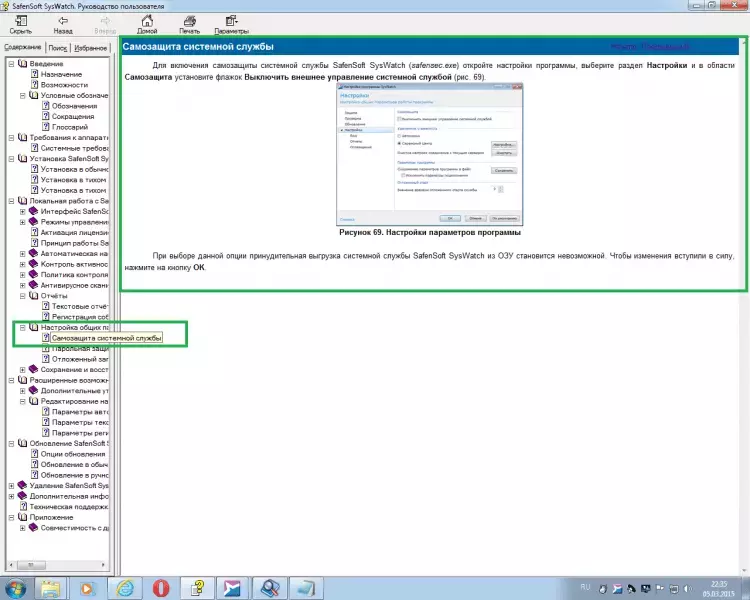Switch to the Избранное tab
Viewport: 750px width, 600px height.
click(90, 48)
